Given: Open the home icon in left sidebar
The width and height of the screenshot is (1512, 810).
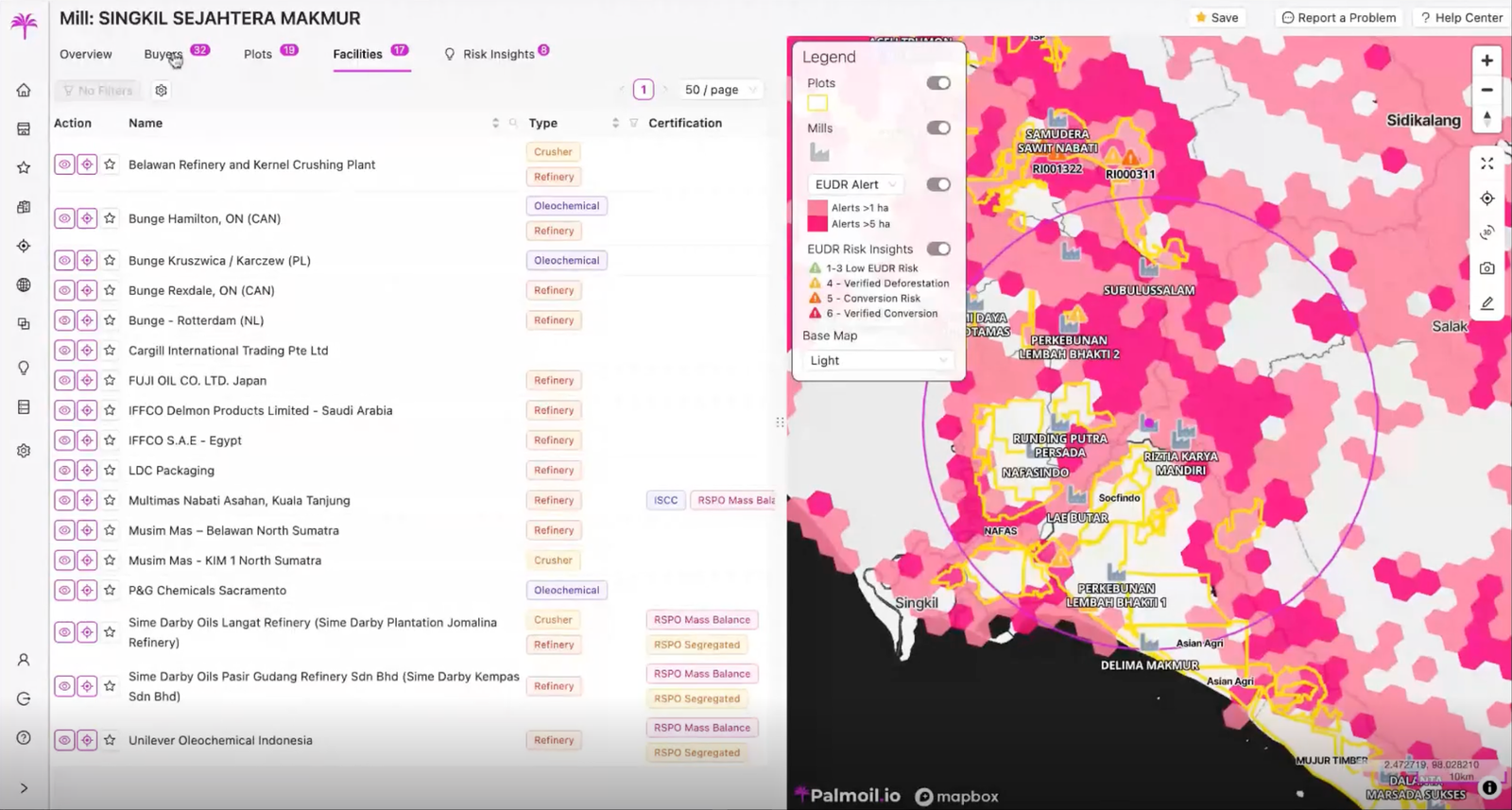Looking at the screenshot, I should click(24, 91).
